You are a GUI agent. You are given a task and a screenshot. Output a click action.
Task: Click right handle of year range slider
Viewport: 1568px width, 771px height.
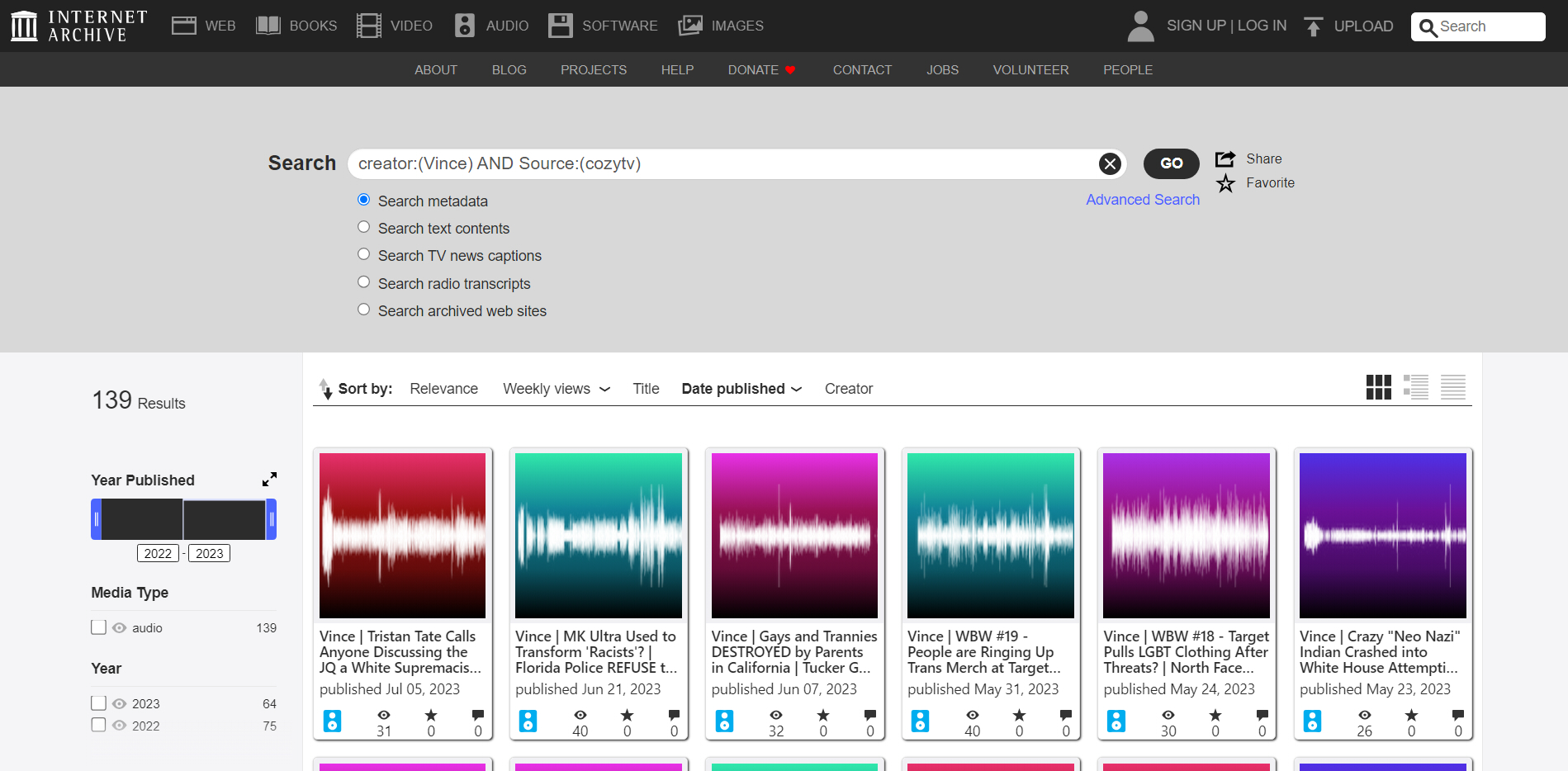pyautogui.click(x=272, y=519)
